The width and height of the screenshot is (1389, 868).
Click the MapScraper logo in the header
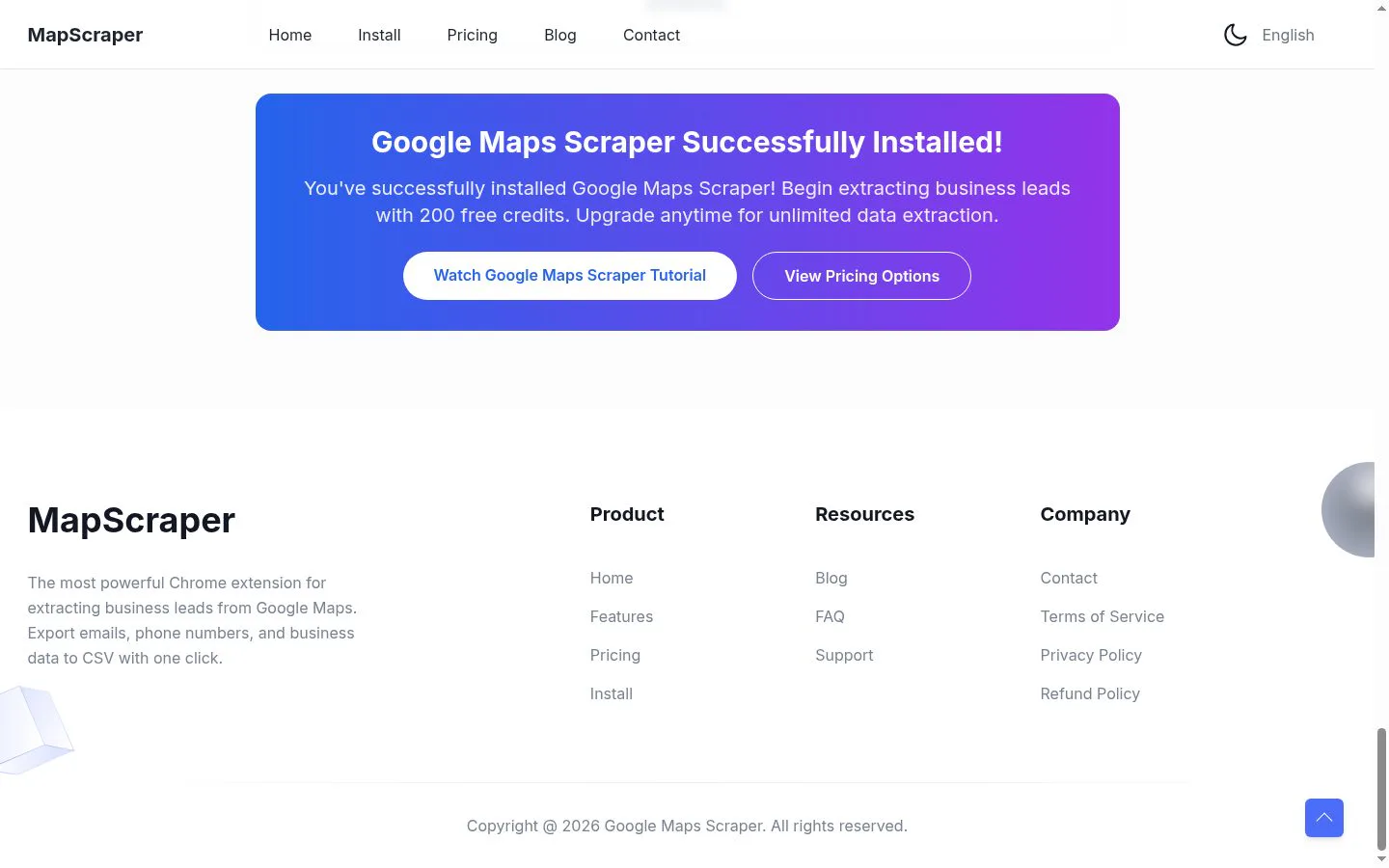(x=85, y=36)
